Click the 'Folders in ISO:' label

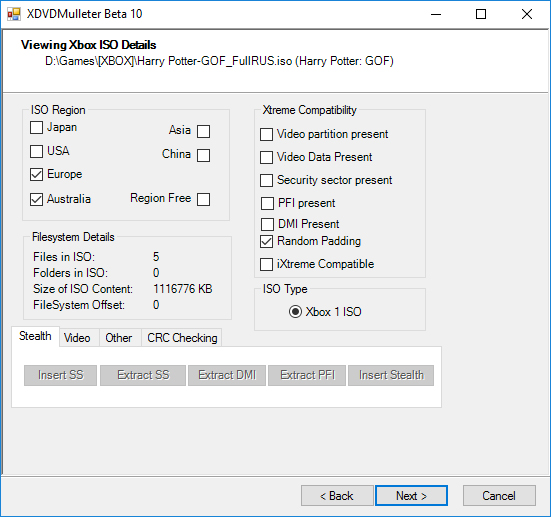pos(70,273)
